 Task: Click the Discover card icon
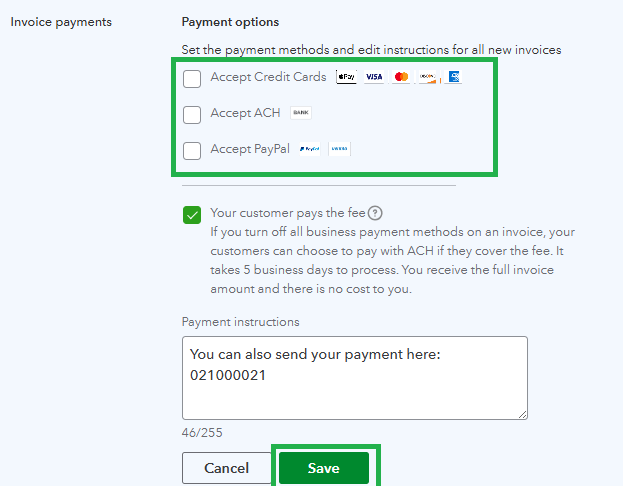tap(427, 77)
